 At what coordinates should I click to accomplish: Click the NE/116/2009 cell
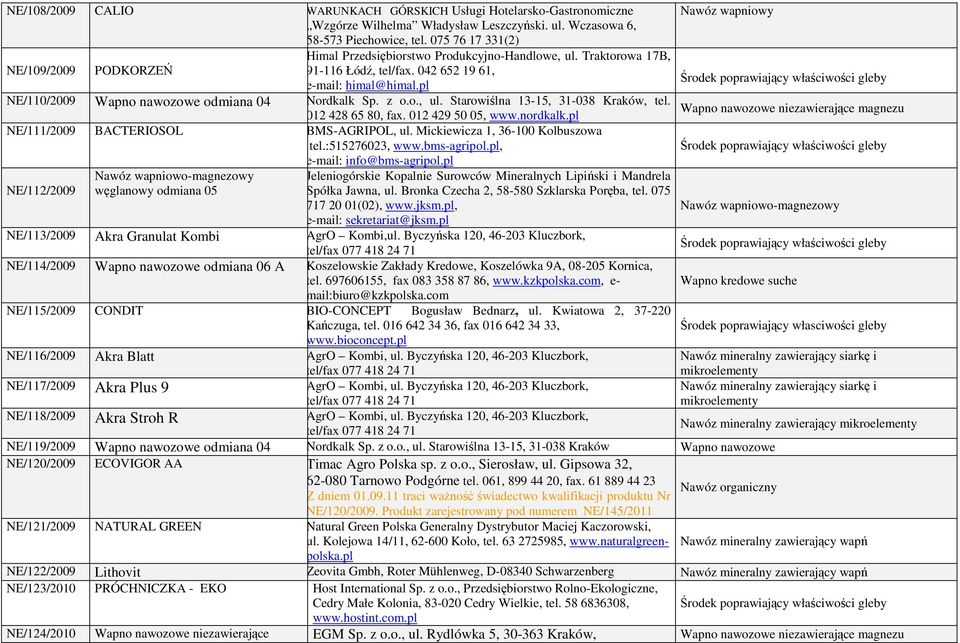46,363
